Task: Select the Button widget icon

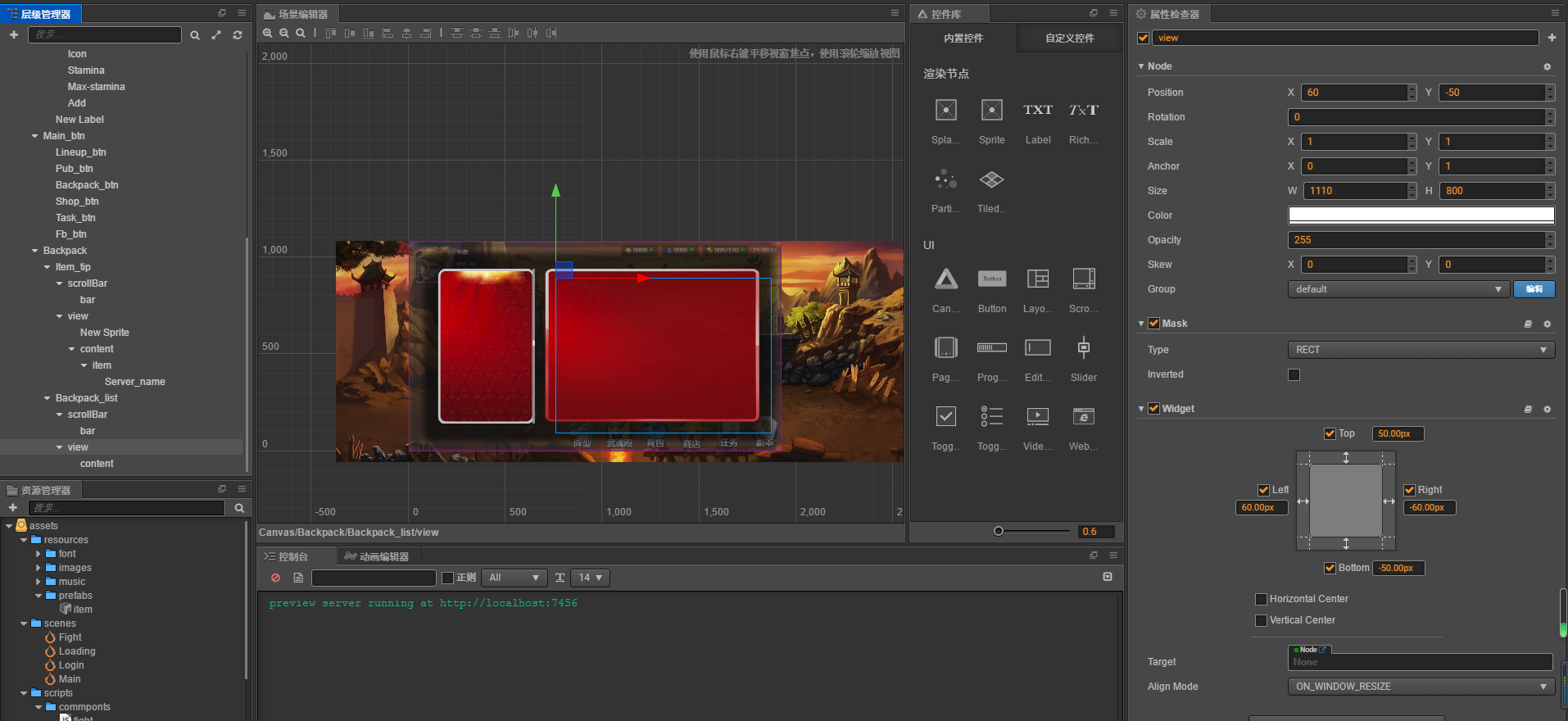Action: 991,279
